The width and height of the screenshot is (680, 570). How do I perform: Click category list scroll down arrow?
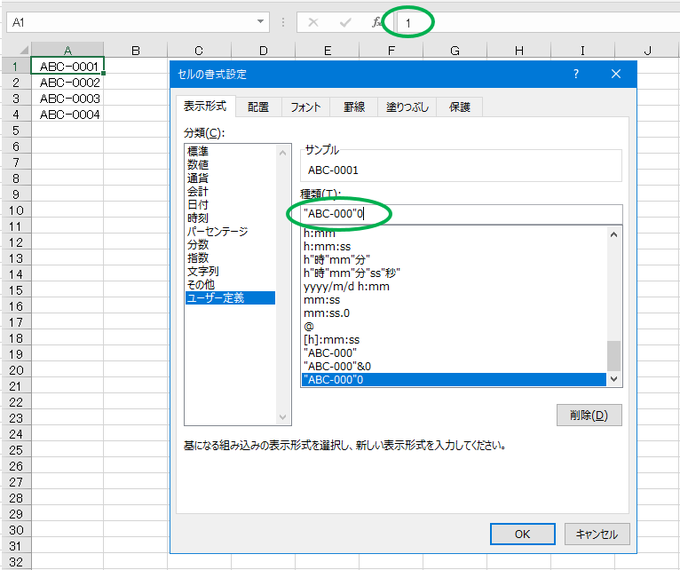tap(283, 417)
